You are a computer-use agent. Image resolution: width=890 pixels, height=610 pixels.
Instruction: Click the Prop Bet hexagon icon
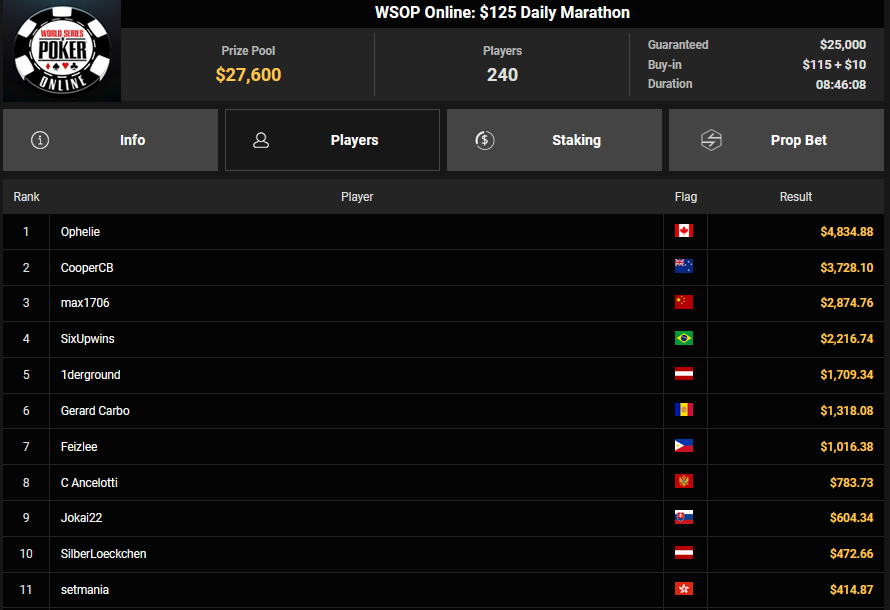[711, 140]
